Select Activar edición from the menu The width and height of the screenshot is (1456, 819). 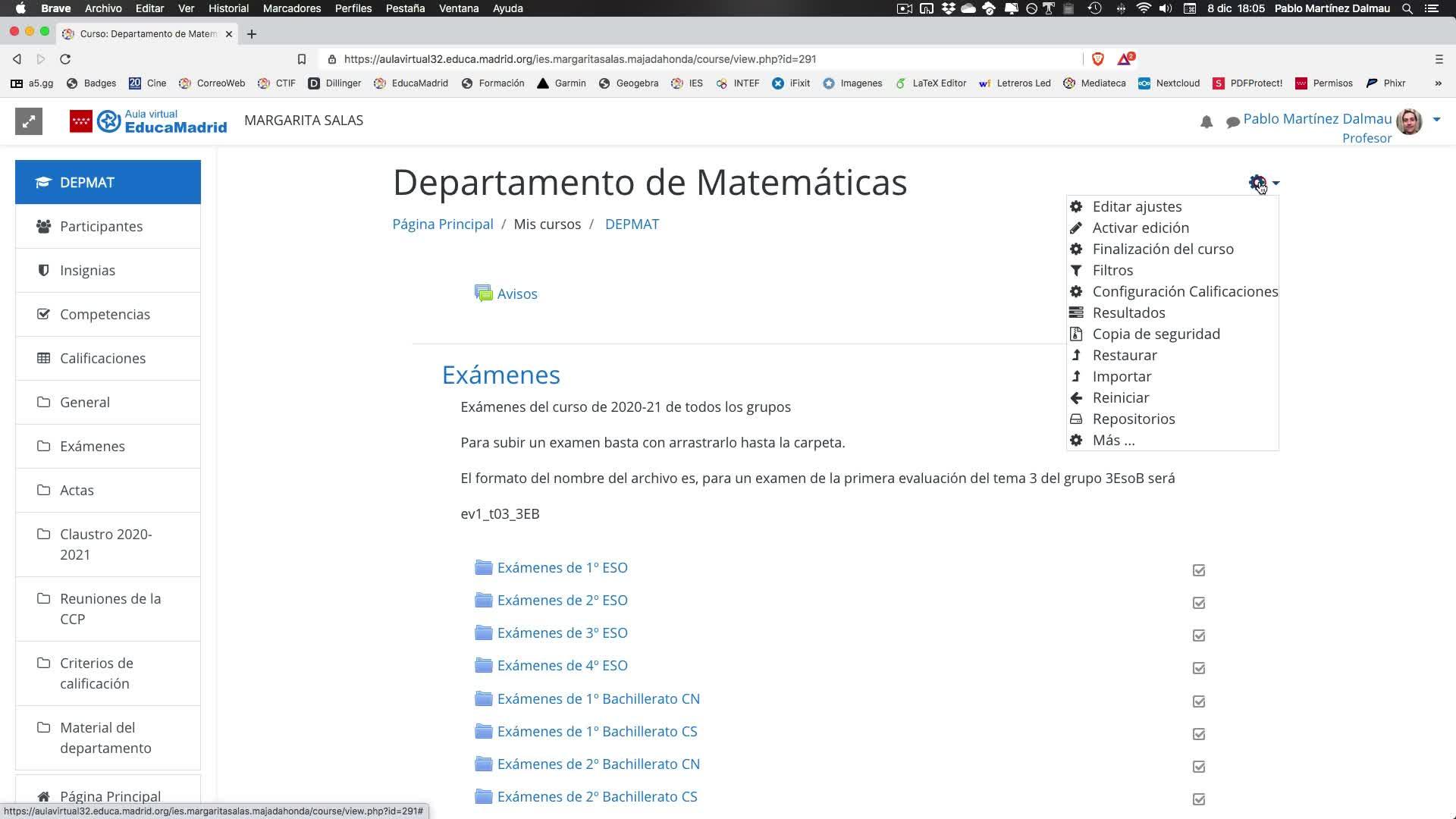click(x=1140, y=227)
